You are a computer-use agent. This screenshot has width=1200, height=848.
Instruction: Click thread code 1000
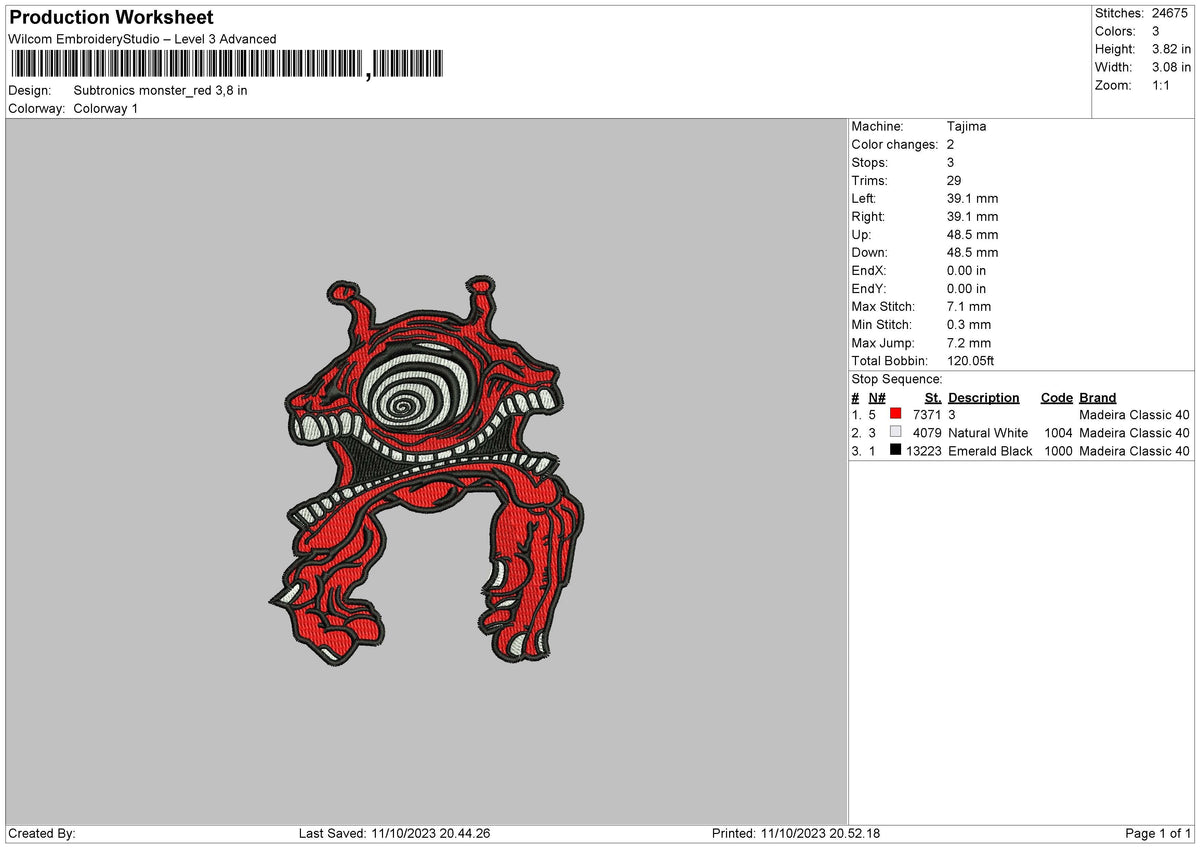[x=1057, y=450]
